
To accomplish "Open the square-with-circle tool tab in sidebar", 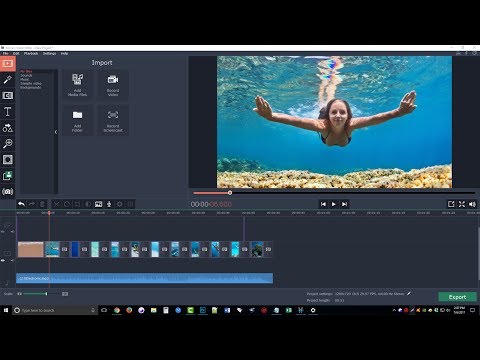I will 8,160.
